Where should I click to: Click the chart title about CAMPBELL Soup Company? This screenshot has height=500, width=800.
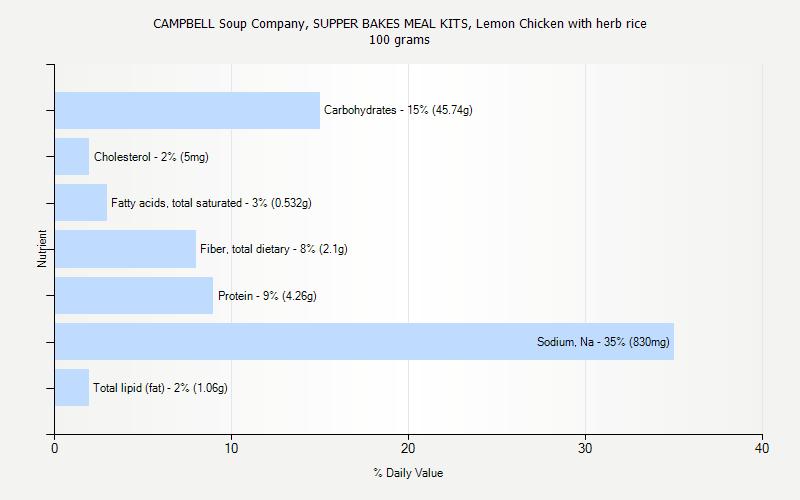[x=400, y=23]
